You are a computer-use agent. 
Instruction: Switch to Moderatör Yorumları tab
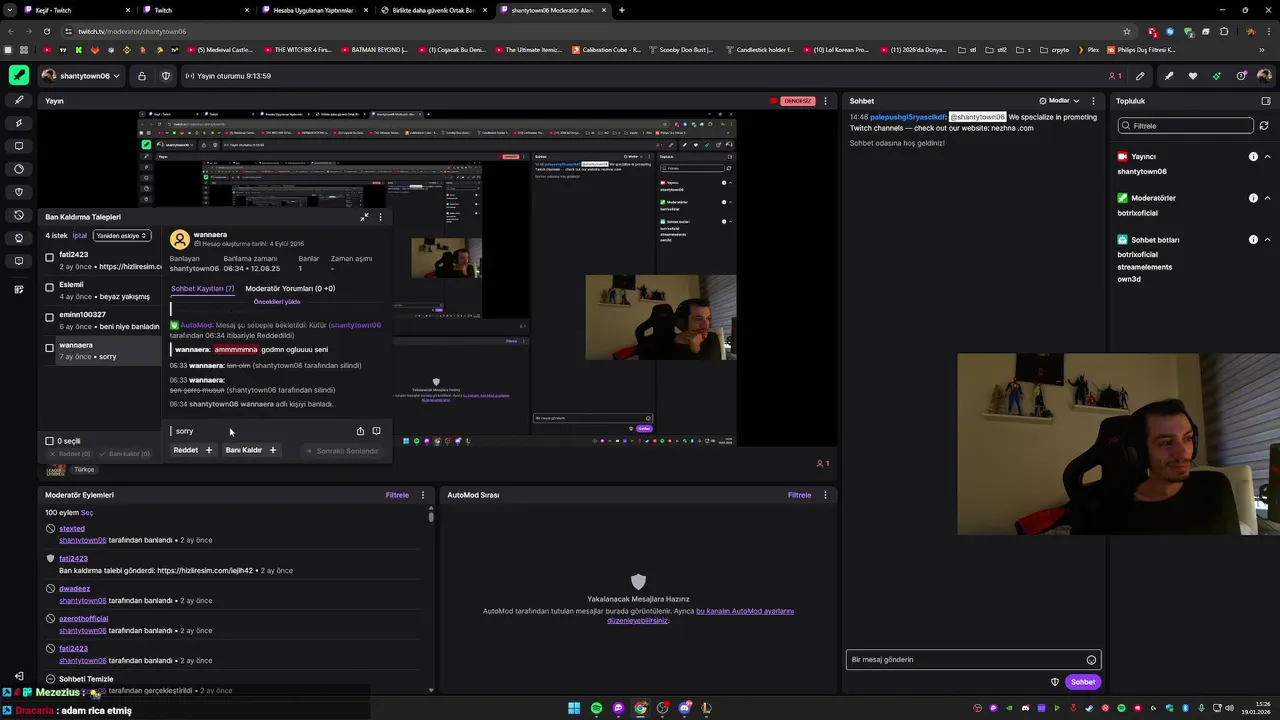click(x=290, y=289)
